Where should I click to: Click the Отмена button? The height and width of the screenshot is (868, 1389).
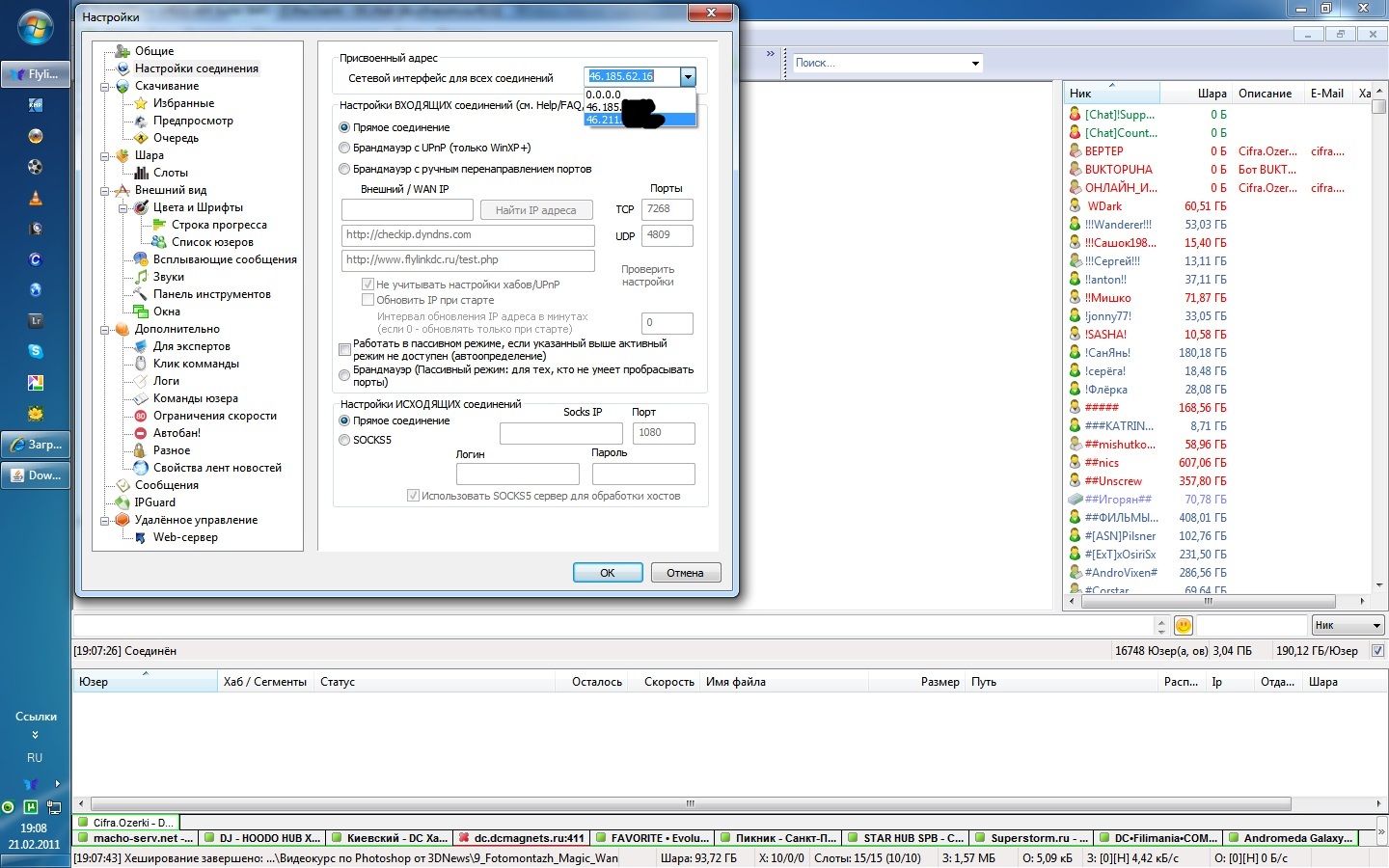coord(685,573)
